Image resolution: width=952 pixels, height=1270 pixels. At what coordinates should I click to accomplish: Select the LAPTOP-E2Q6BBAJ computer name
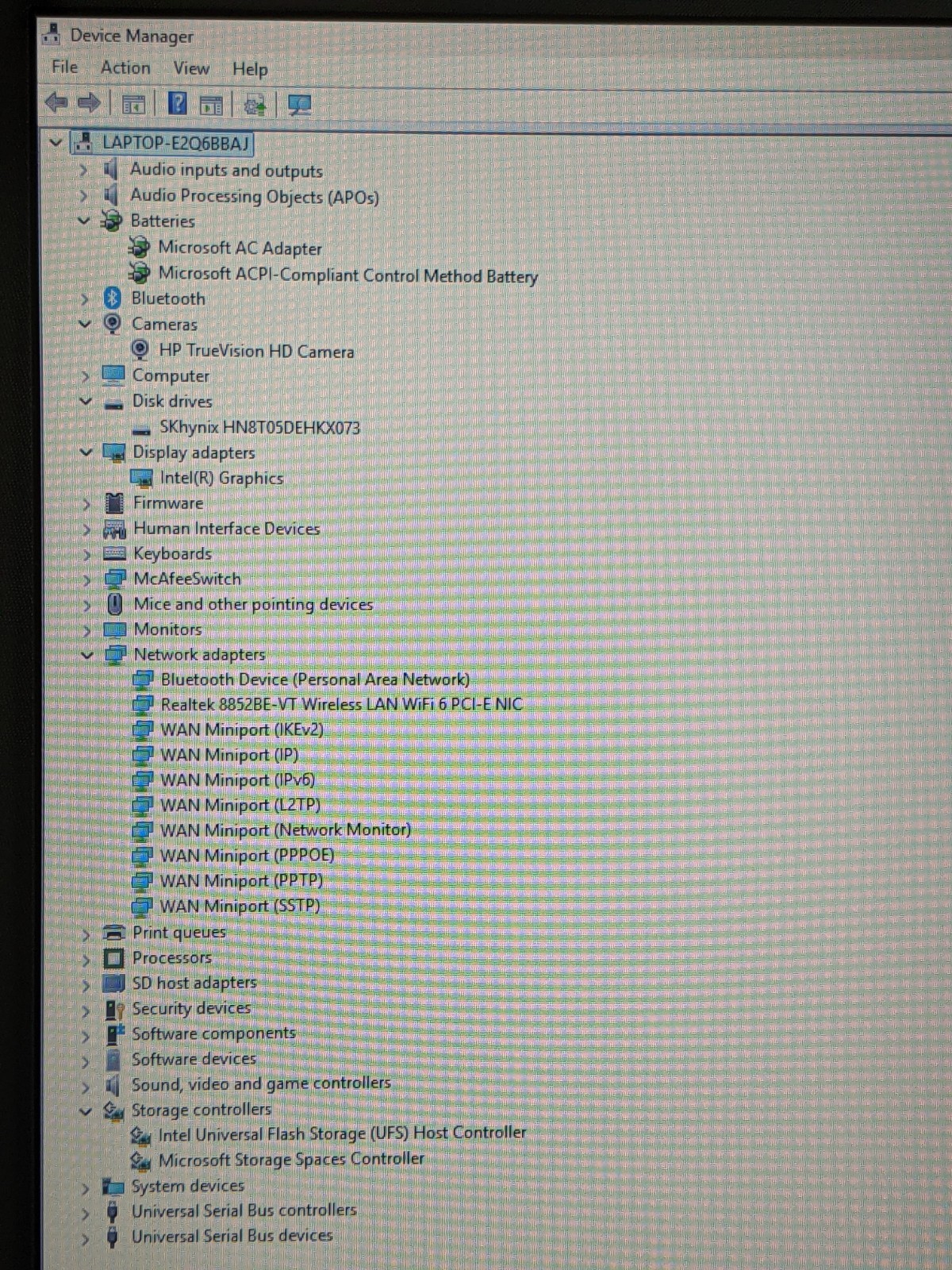[175, 143]
